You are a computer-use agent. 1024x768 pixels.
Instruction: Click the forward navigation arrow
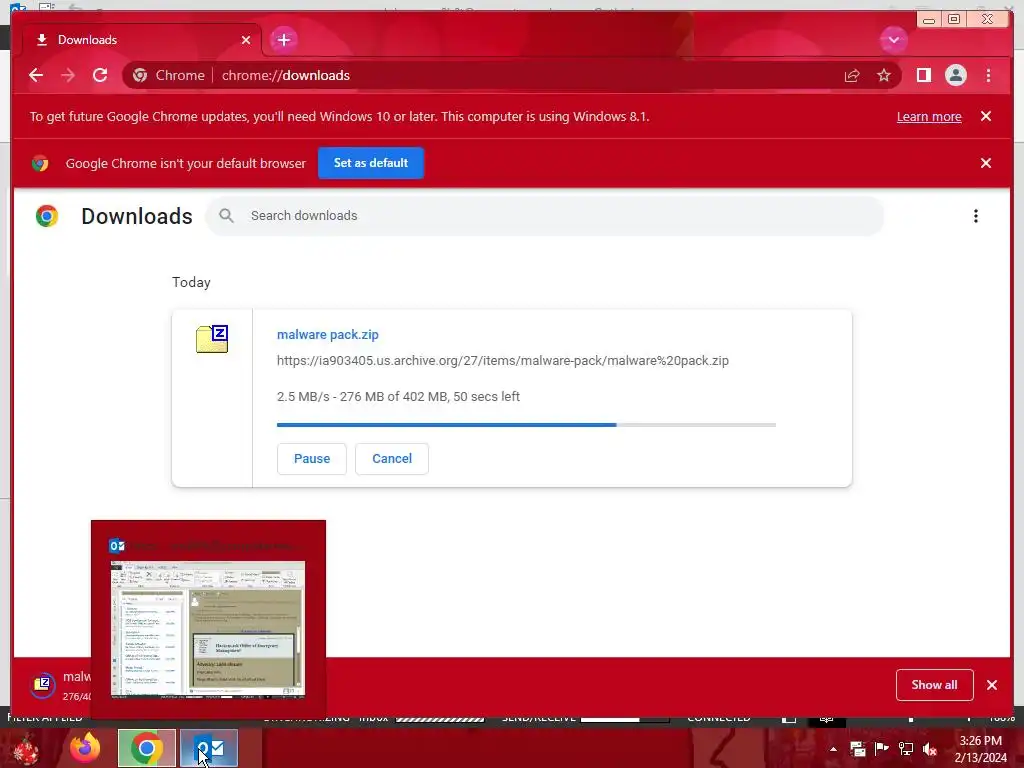(68, 75)
